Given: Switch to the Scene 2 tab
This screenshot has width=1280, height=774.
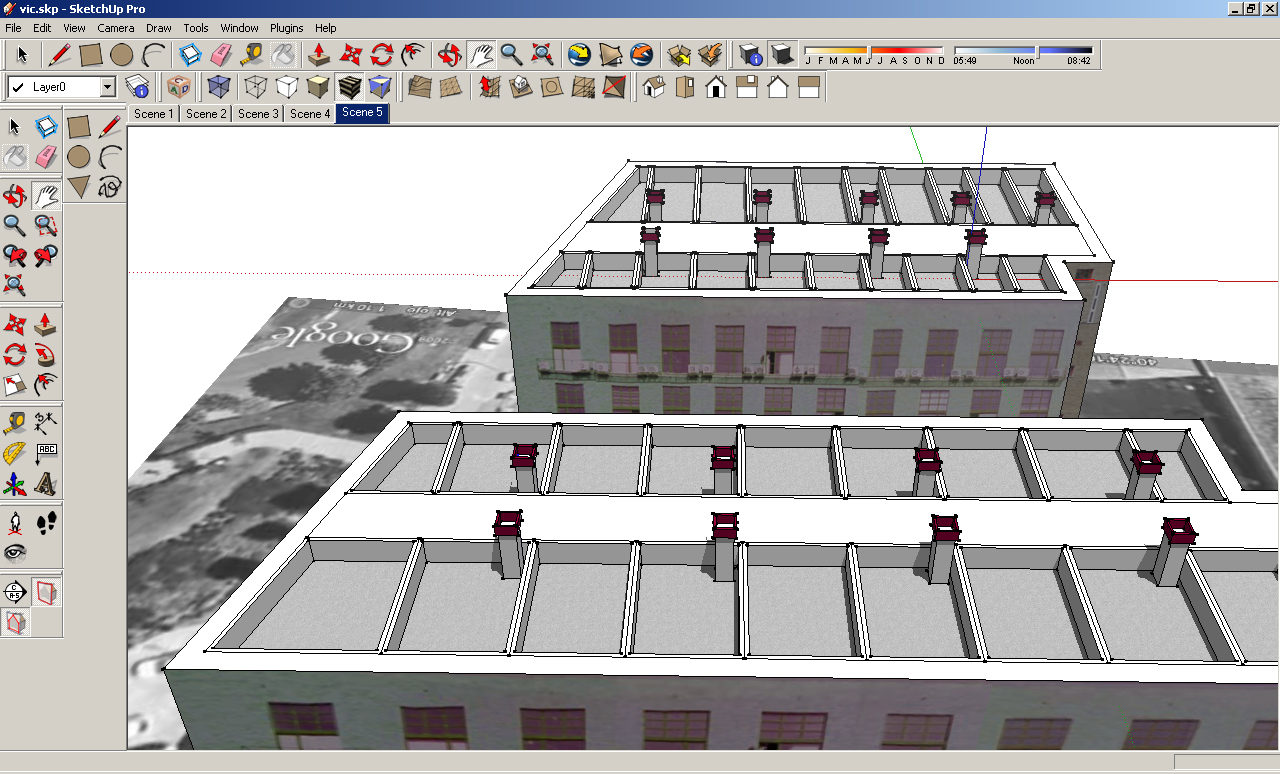Looking at the screenshot, I should tap(205, 113).
